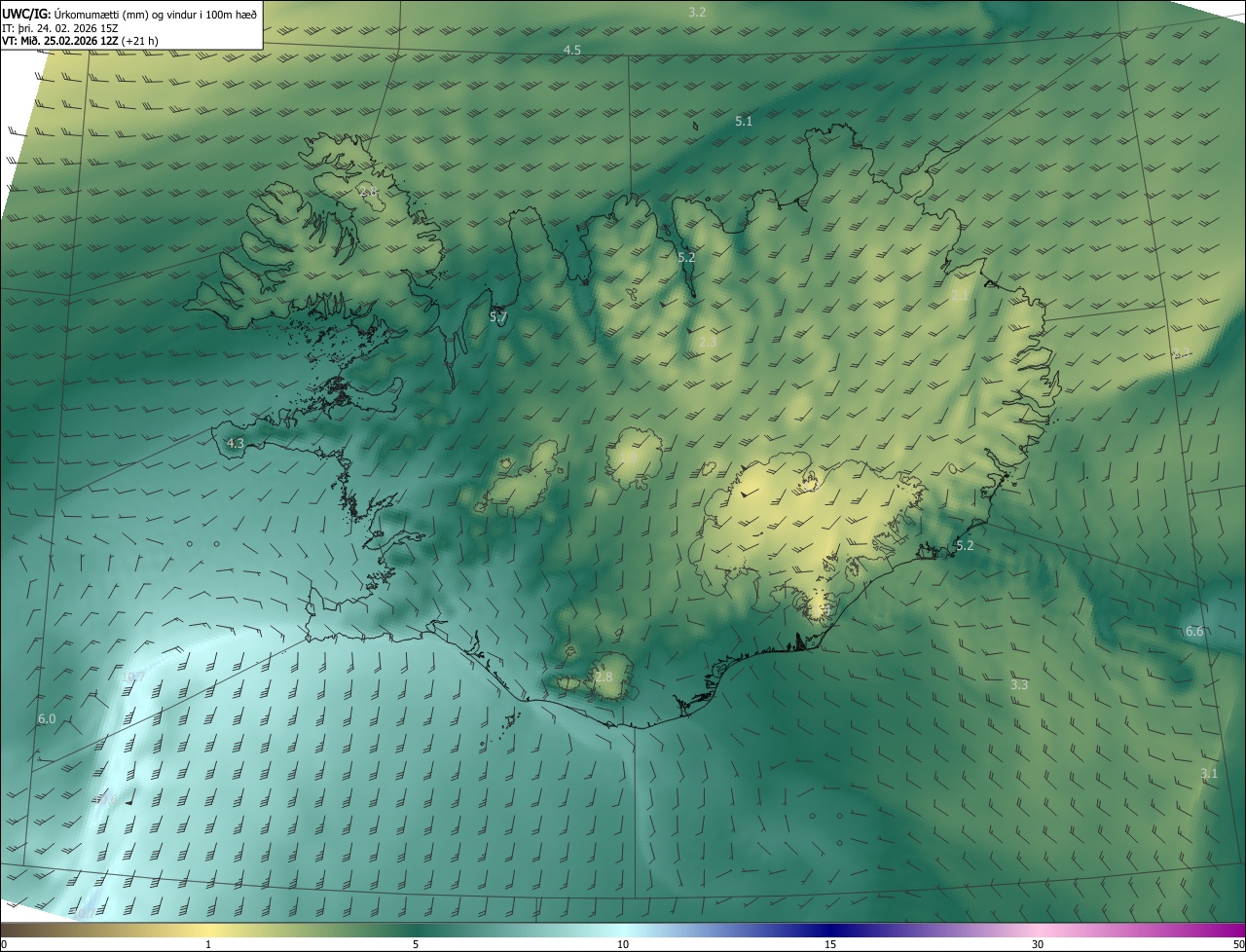Click the 1 tick on the colour scale

click(x=208, y=944)
